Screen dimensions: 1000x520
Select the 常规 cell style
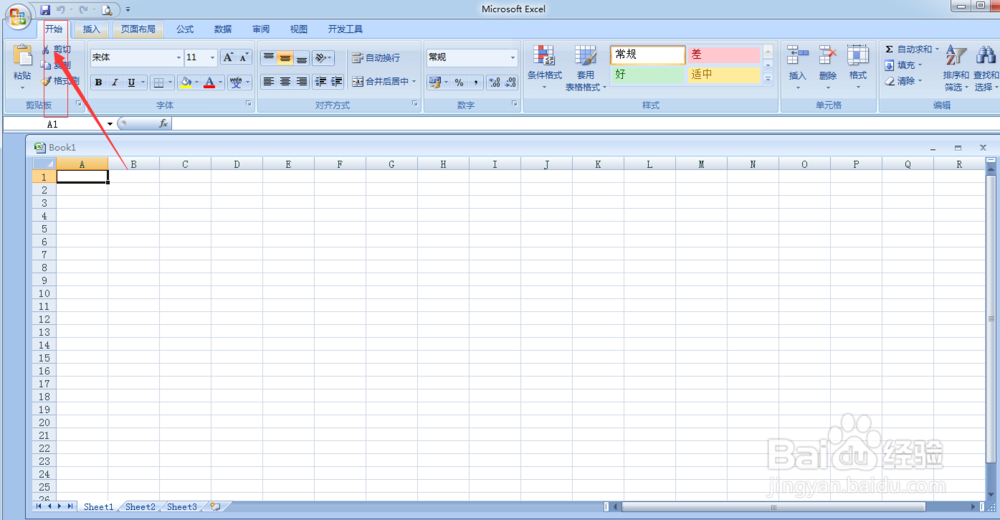(647, 55)
